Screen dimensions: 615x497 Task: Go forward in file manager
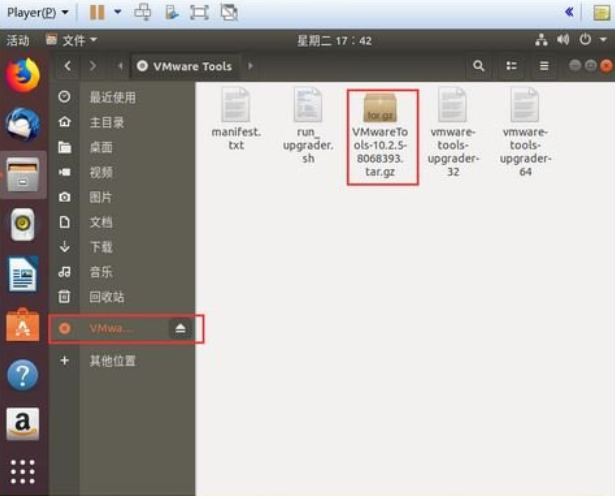(93, 66)
